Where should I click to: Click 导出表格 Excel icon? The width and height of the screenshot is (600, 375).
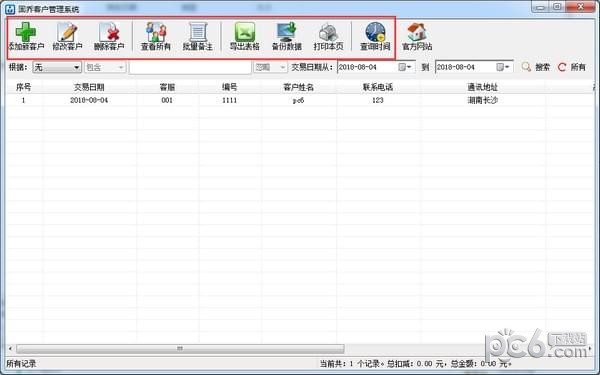pos(245,32)
